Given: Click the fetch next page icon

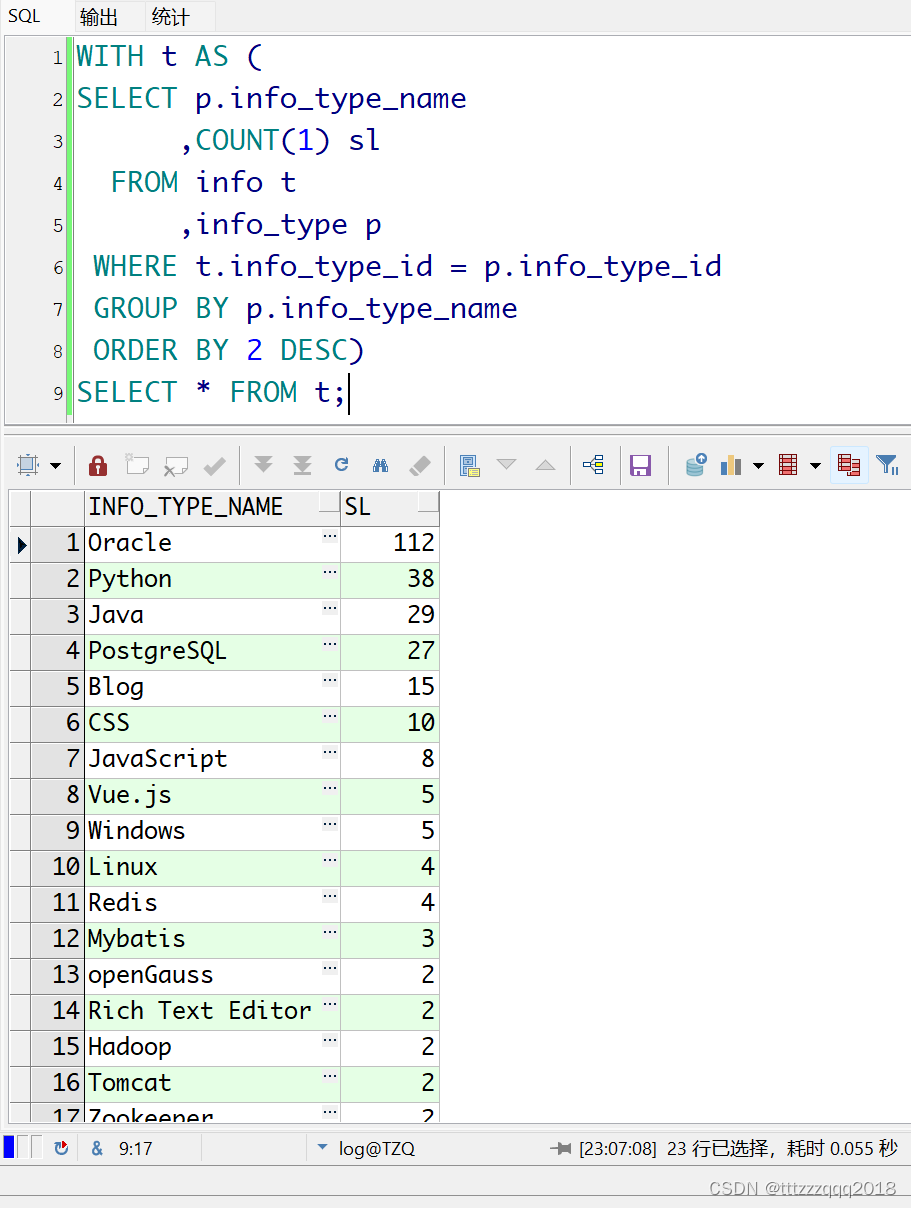Looking at the screenshot, I should pos(263,465).
